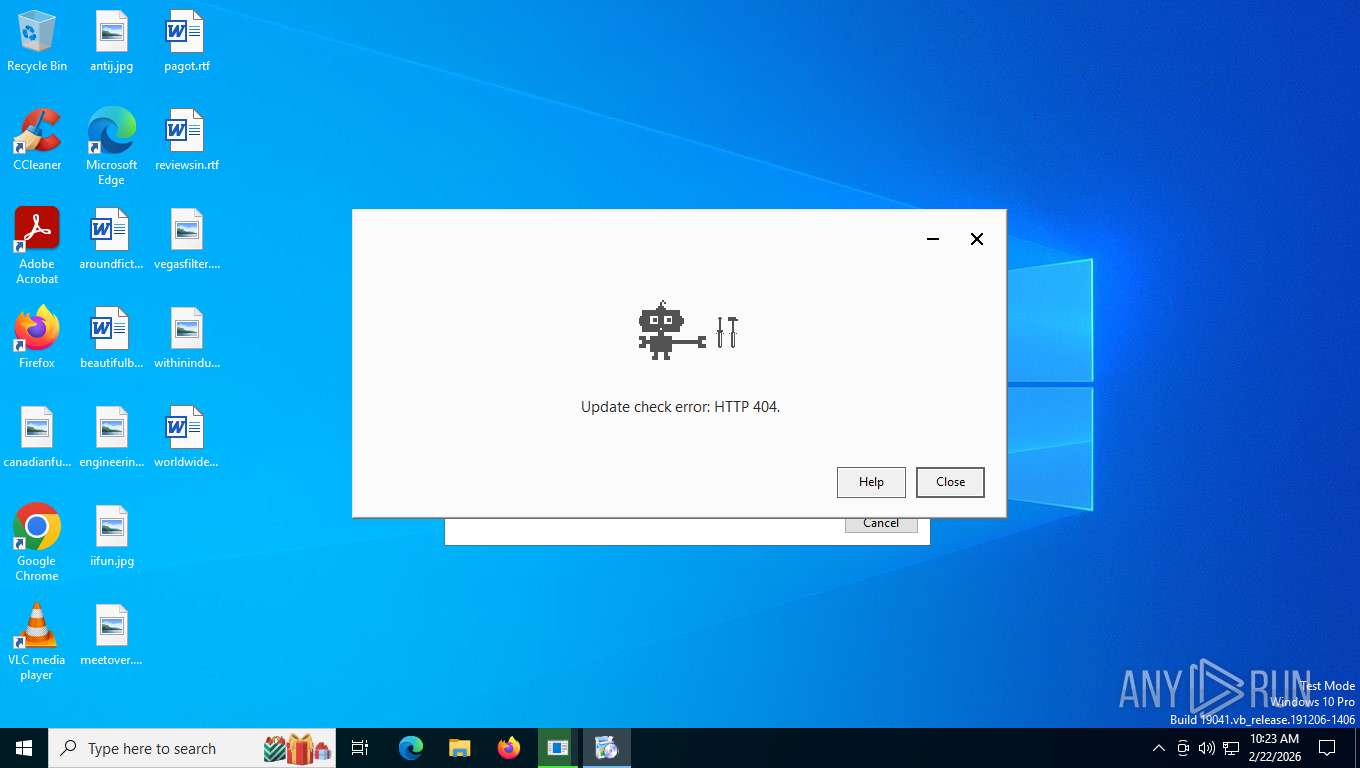
Task: Select the iifun.jpg file icon
Action: point(111,536)
